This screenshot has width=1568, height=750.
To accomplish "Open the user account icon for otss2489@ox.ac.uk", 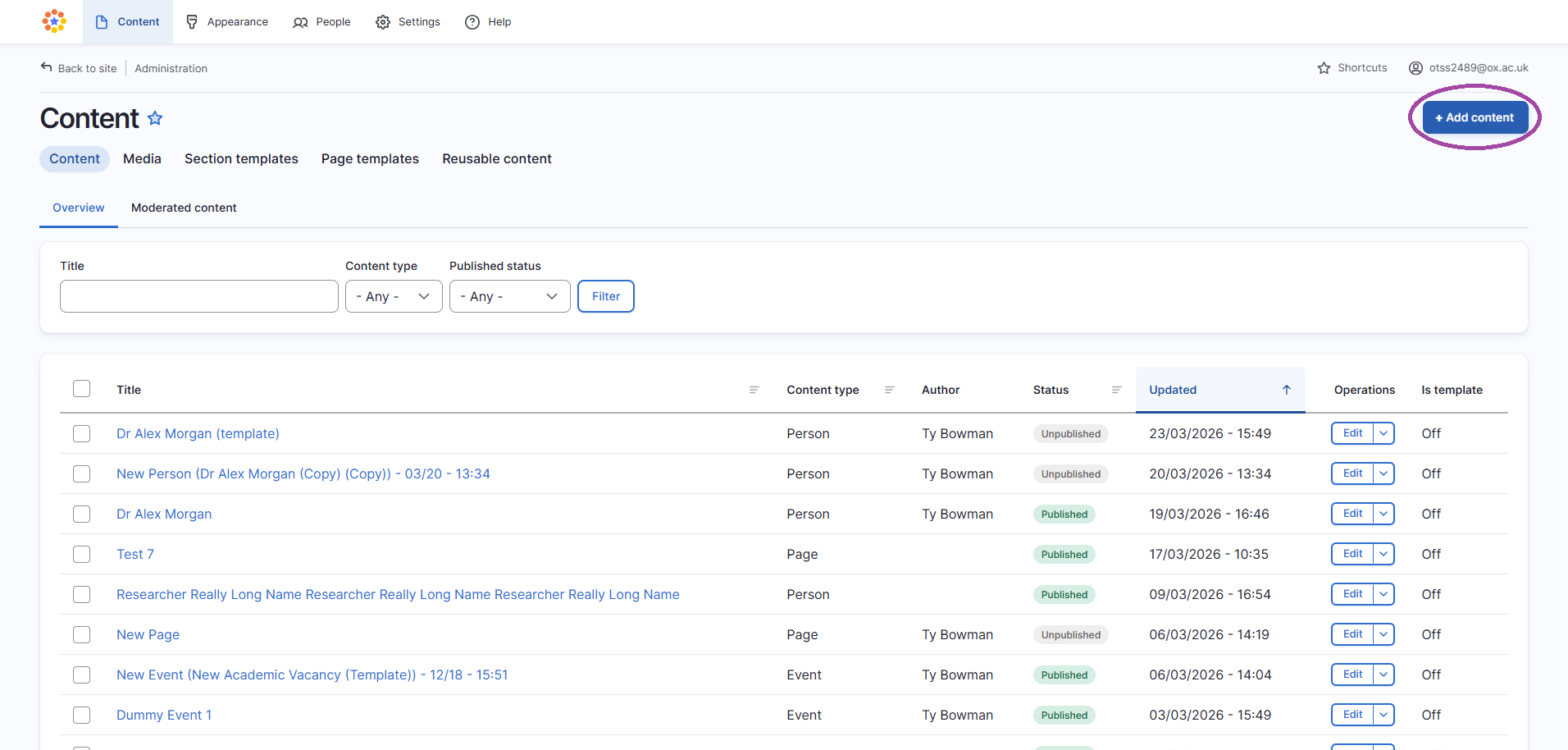I will (1415, 67).
